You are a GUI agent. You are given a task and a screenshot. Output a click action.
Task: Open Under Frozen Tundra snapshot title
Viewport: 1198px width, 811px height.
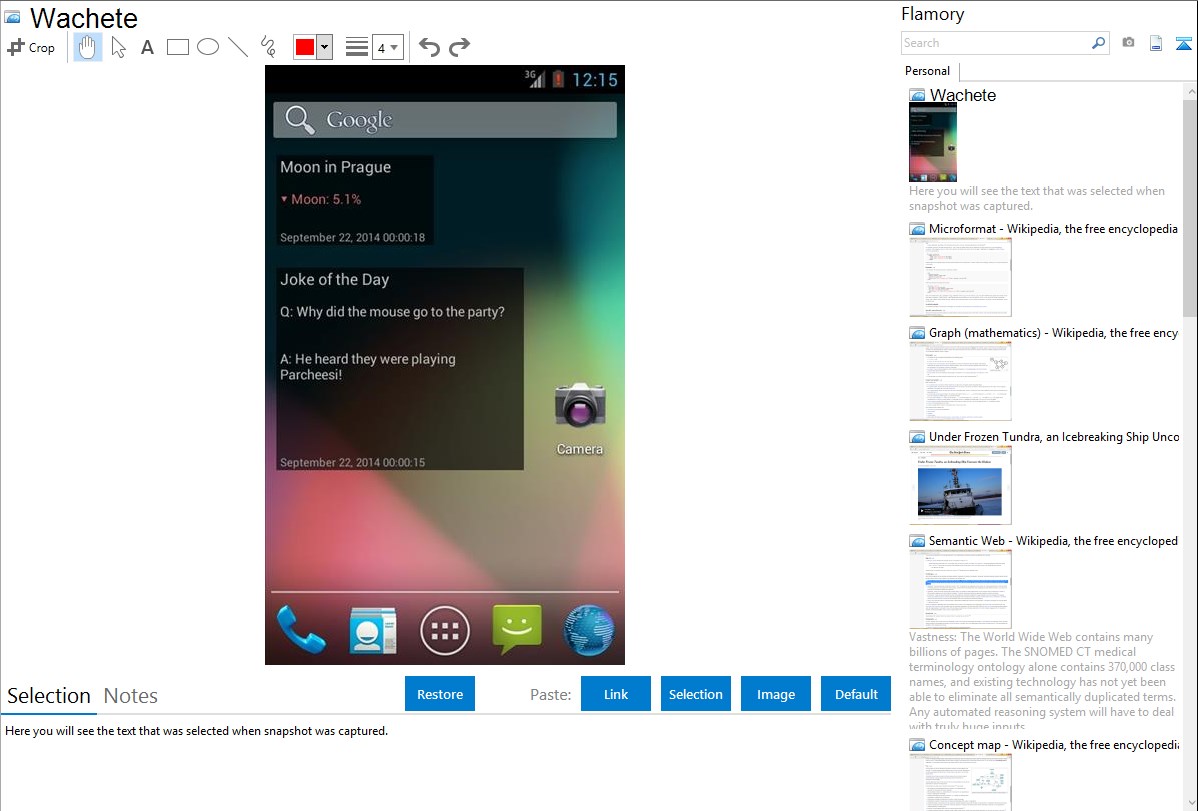tap(1054, 436)
